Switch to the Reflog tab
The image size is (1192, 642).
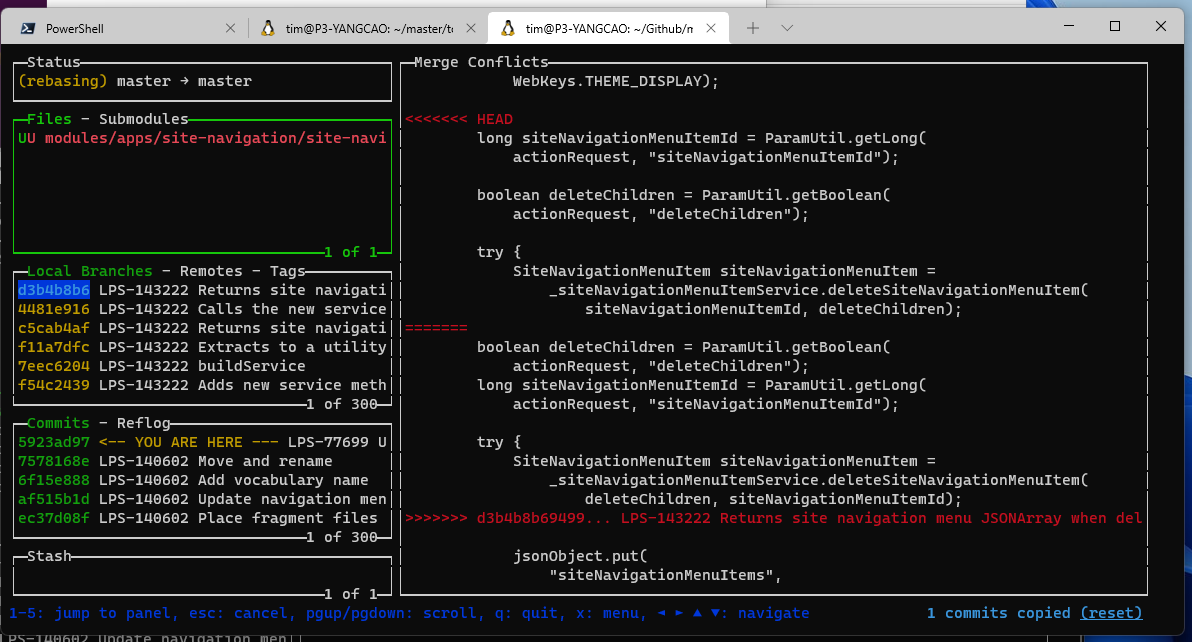pos(144,423)
